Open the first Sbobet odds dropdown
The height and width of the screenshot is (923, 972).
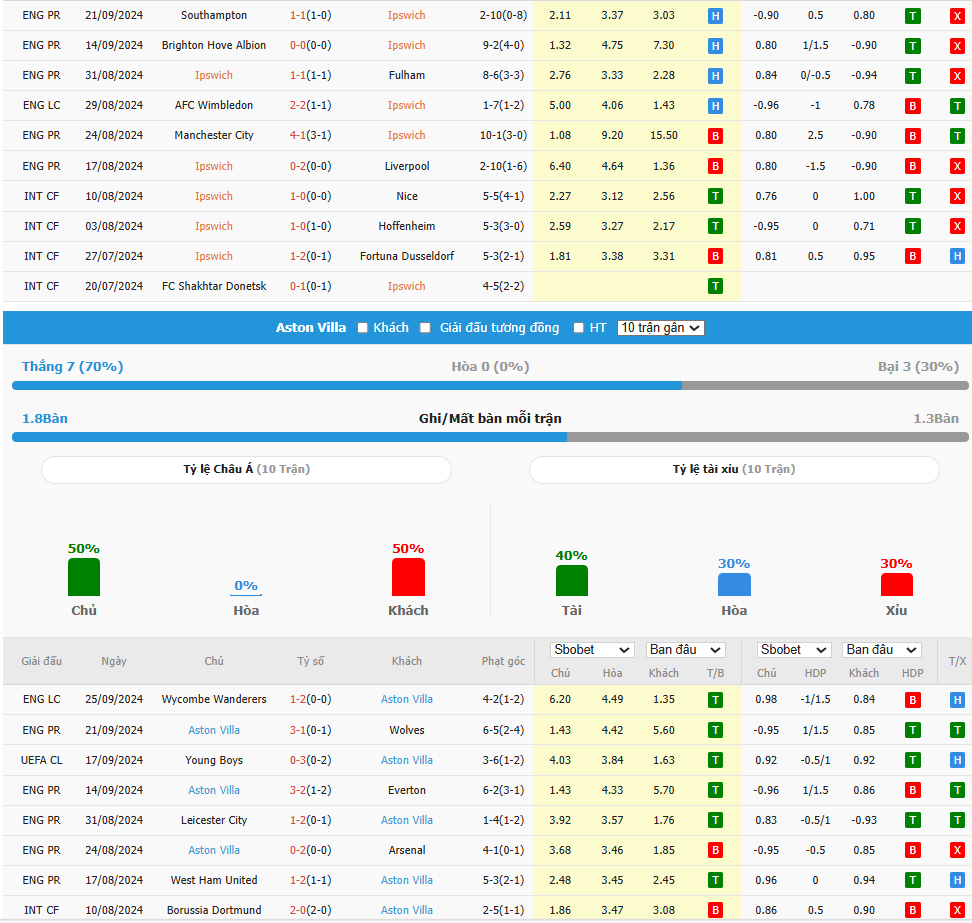pyautogui.click(x=592, y=650)
